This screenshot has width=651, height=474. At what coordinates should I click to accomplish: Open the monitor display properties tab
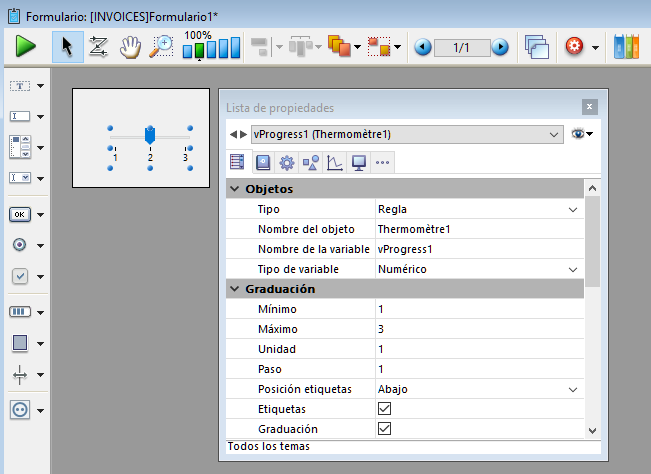point(358,162)
